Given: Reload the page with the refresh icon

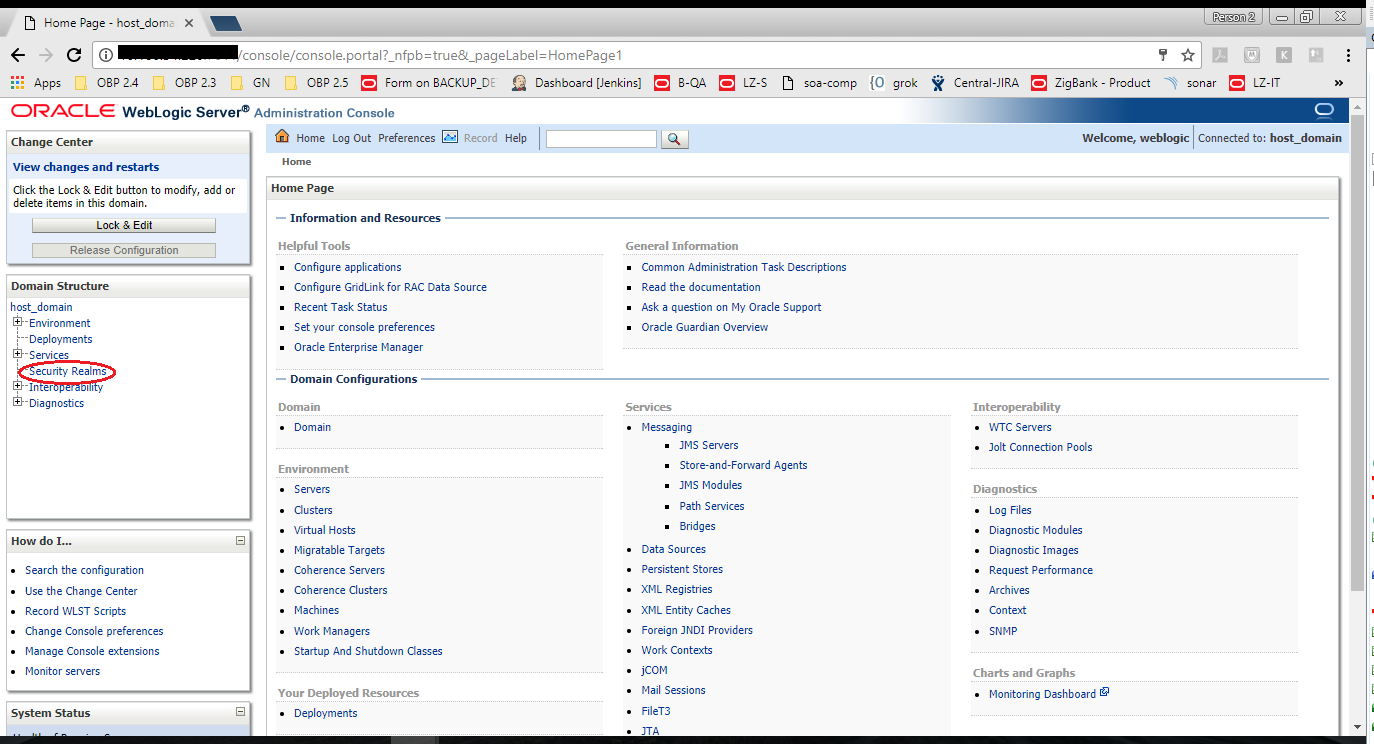Looking at the screenshot, I should coord(74,55).
